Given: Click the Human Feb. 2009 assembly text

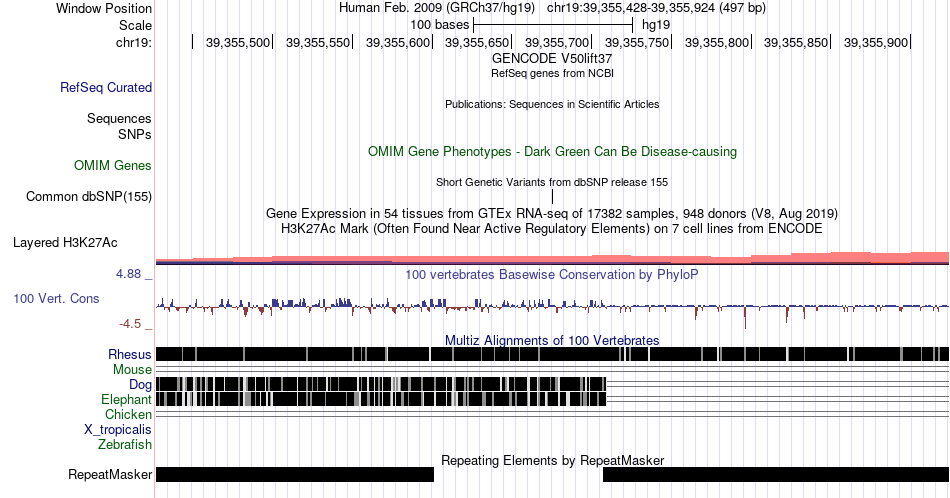Looking at the screenshot, I should (437, 8).
